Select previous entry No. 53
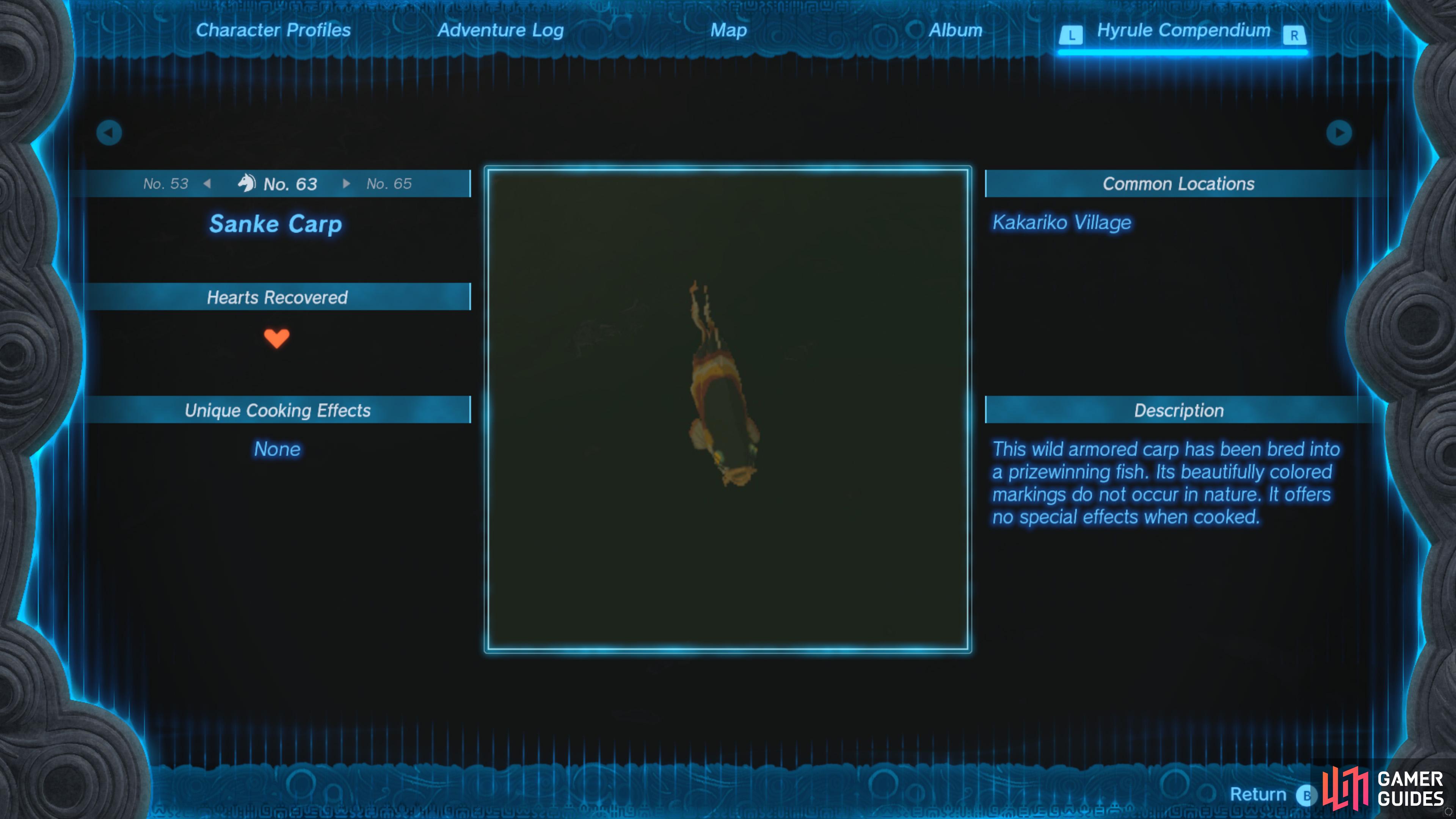 tap(165, 184)
